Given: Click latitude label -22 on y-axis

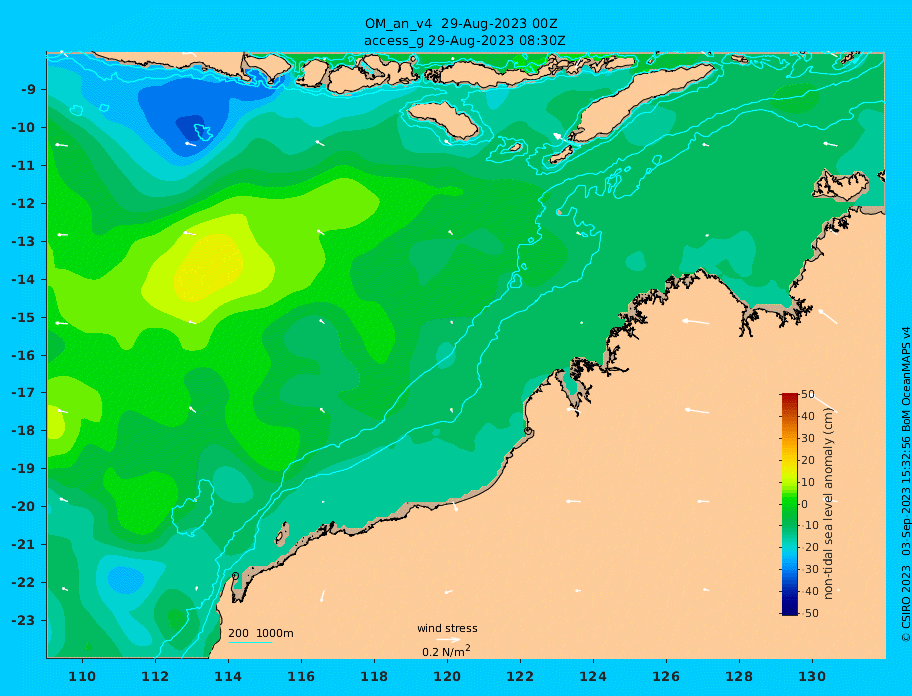Looking at the screenshot, I should click(23, 583).
